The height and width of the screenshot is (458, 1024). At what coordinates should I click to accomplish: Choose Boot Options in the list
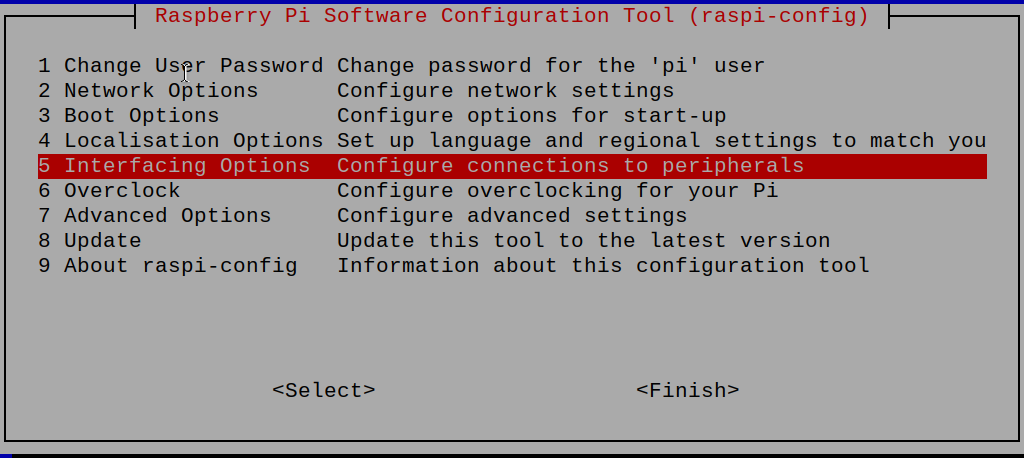point(128,116)
